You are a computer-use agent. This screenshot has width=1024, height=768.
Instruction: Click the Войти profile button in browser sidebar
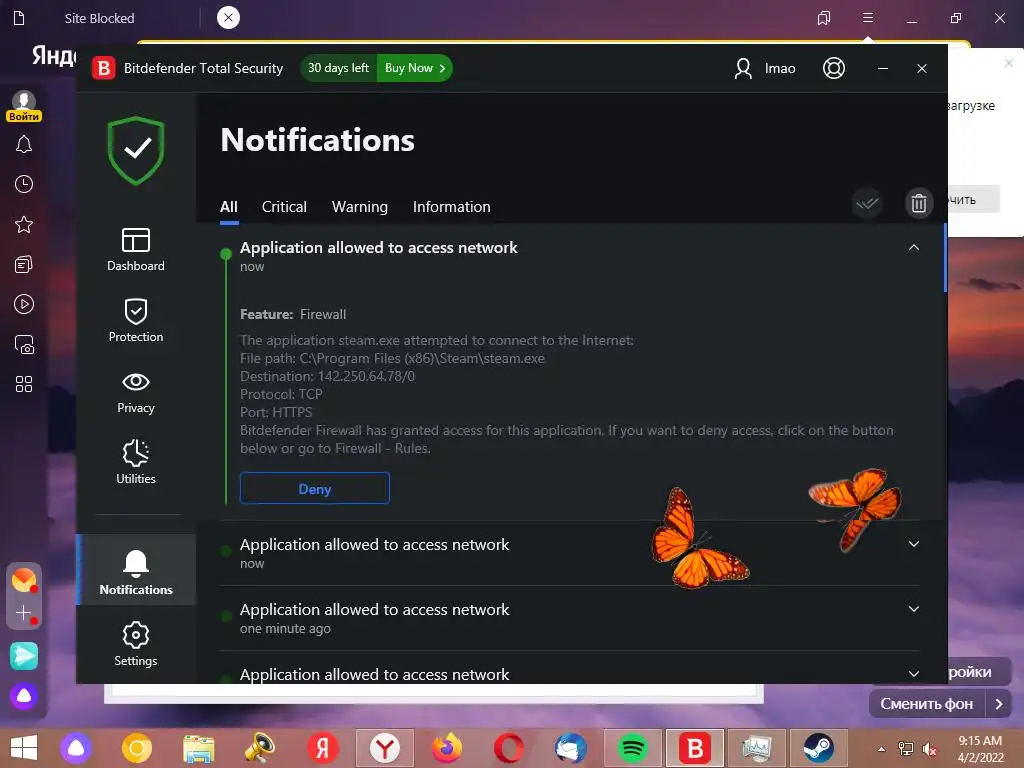(24, 106)
